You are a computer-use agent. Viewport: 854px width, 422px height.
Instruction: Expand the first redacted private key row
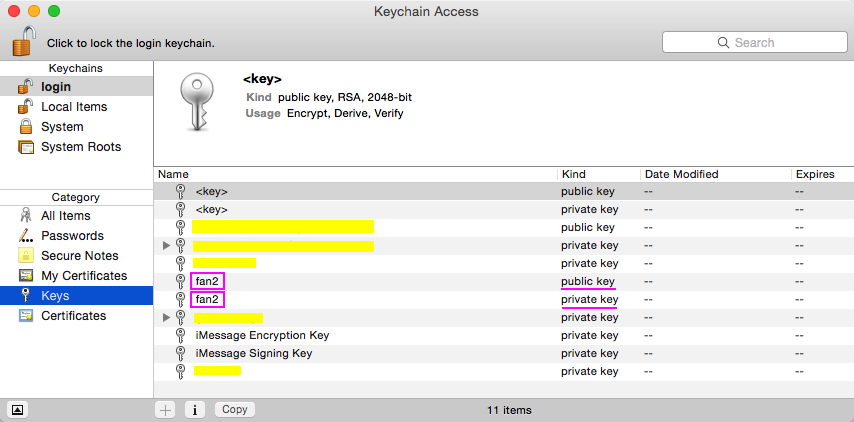167,246
